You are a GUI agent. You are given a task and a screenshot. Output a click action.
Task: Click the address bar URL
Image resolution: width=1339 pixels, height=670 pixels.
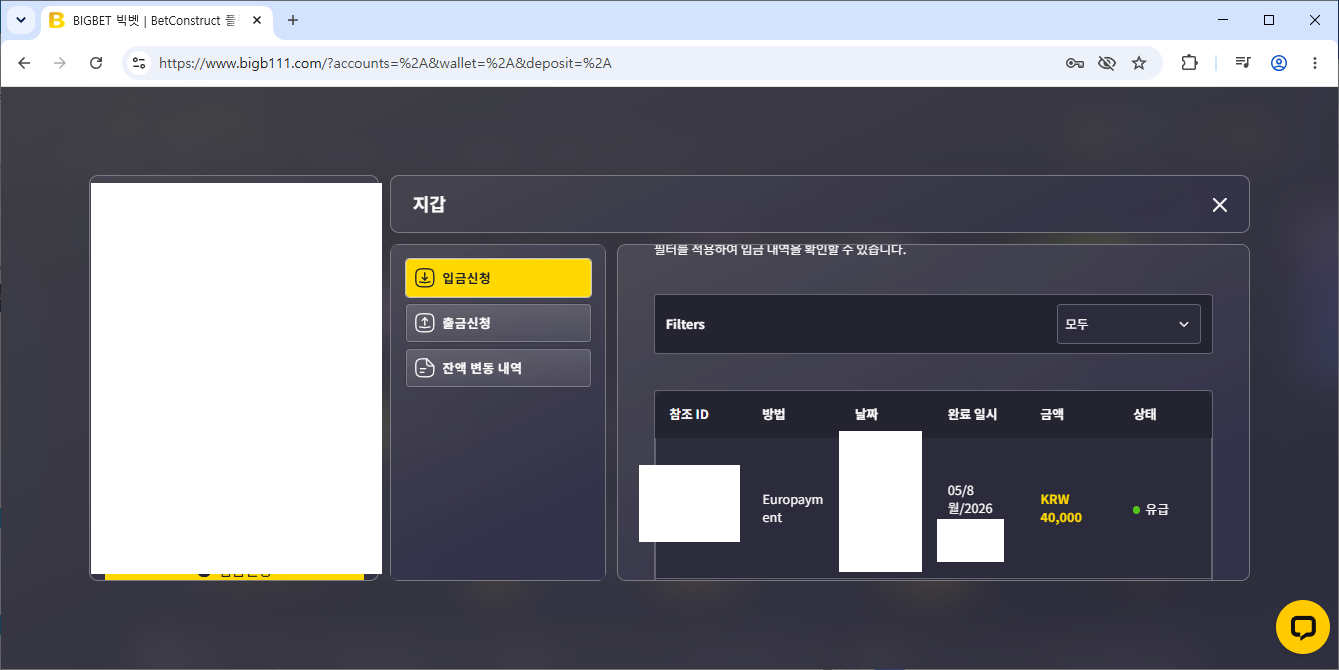pos(385,63)
